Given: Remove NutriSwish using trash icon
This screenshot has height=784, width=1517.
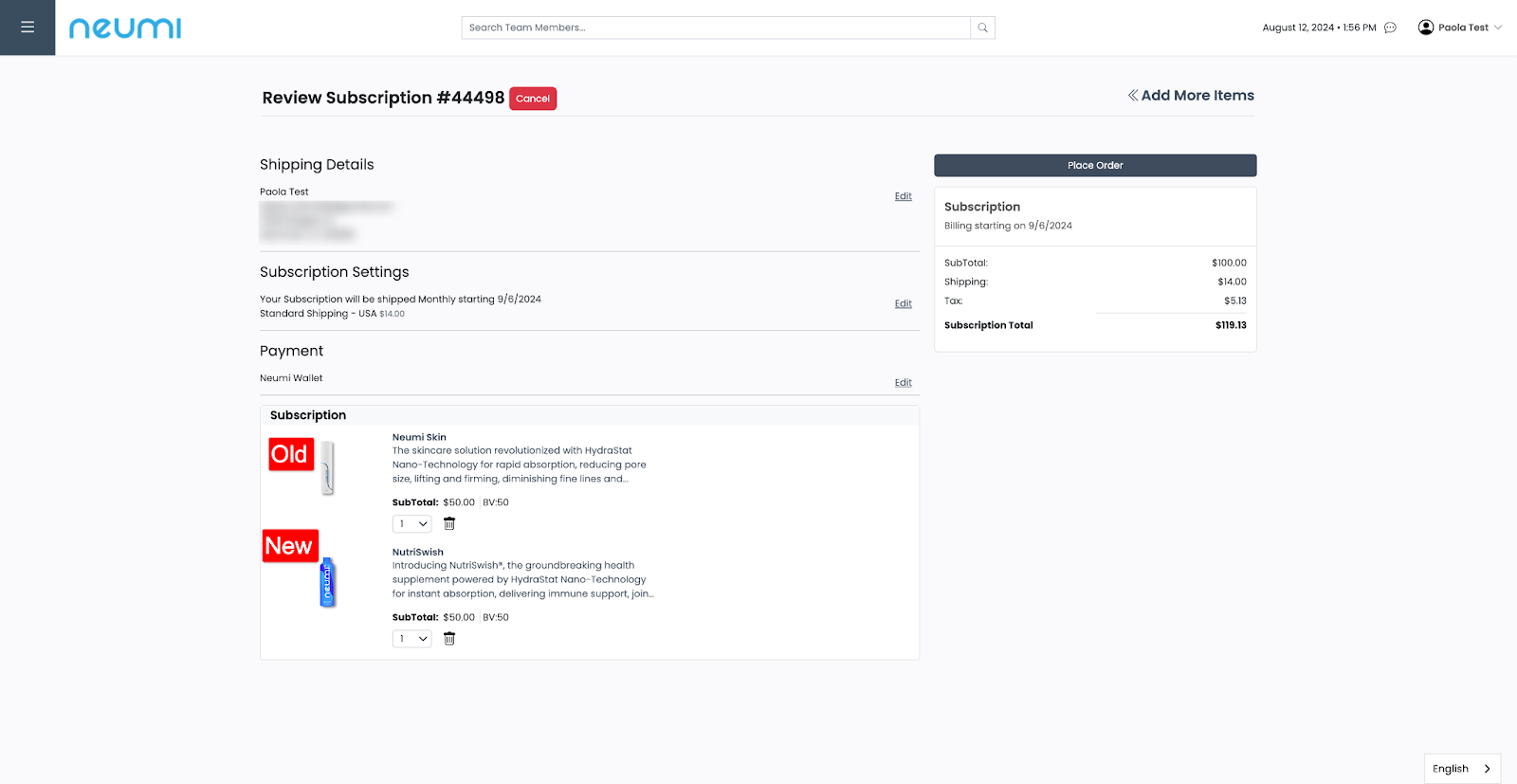Looking at the screenshot, I should click(x=449, y=639).
